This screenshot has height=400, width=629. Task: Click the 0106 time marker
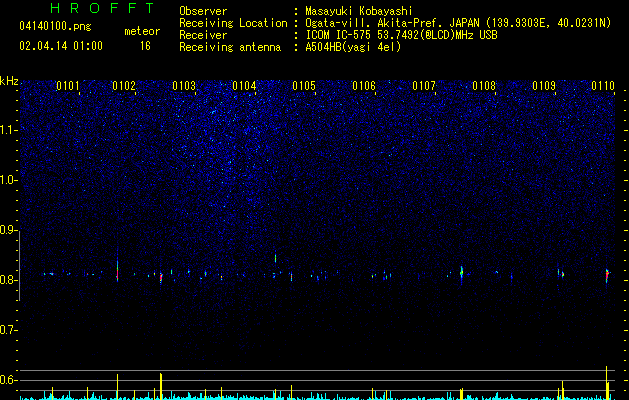364,86
